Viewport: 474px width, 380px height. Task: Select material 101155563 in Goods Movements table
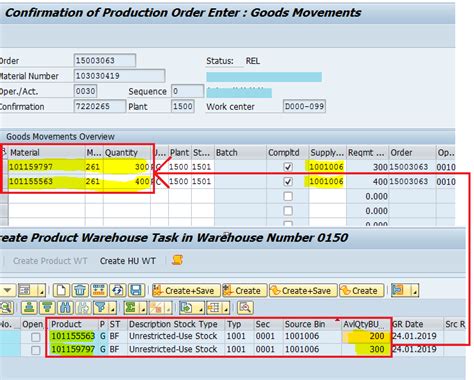pos(46,181)
